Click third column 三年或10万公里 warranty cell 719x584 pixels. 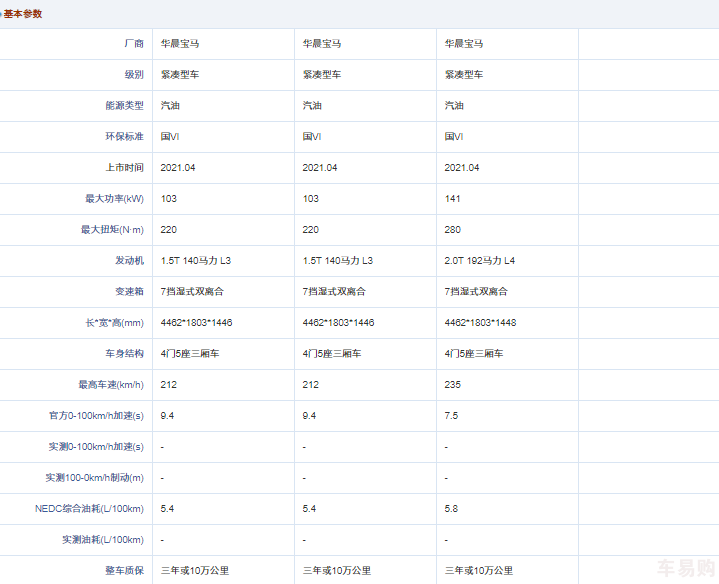479,570
